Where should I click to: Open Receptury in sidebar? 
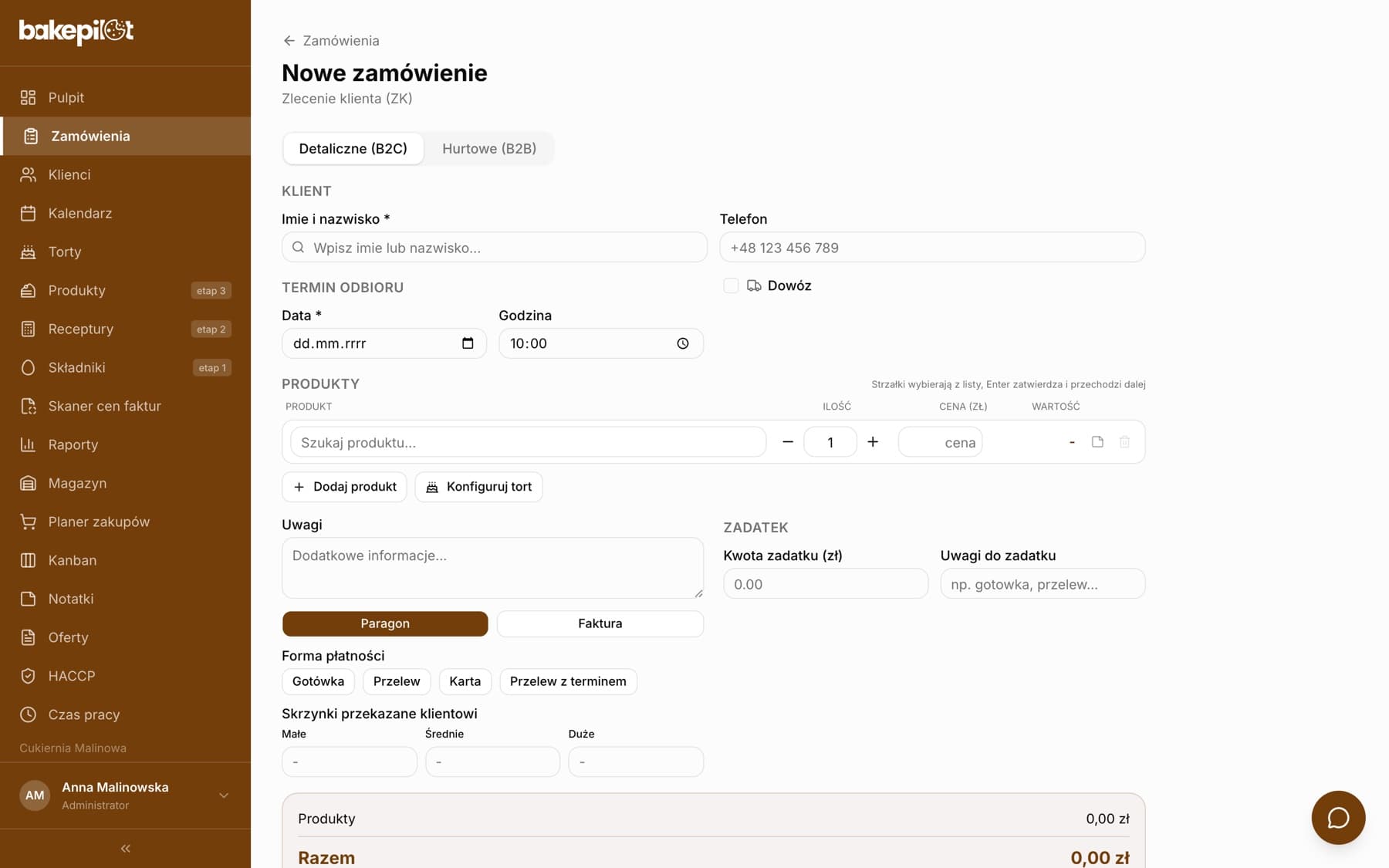coord(126,329)
